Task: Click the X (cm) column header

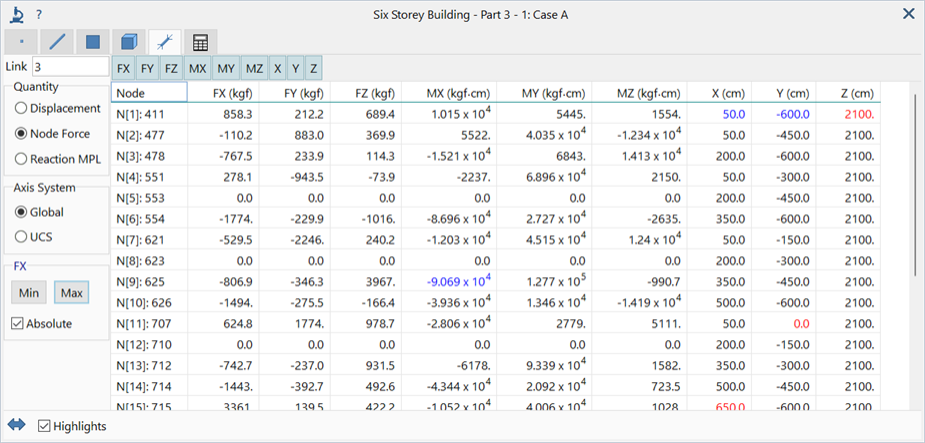Action: pyautogui.click(x=719, y=93)
